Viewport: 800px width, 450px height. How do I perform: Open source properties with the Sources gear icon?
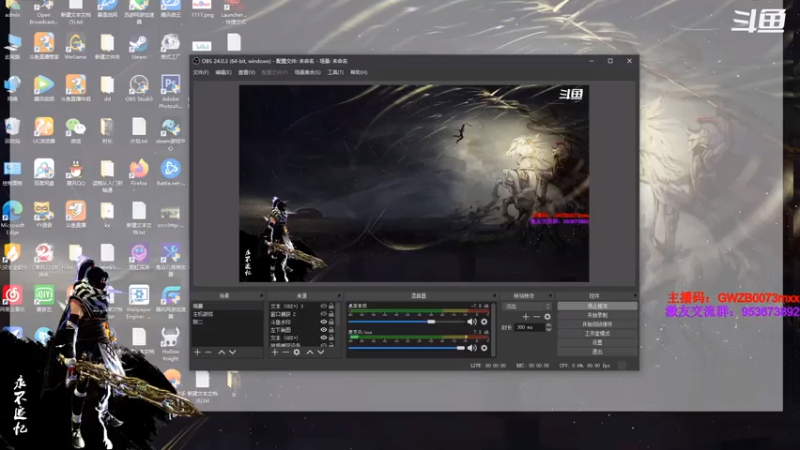click(296, 352)
